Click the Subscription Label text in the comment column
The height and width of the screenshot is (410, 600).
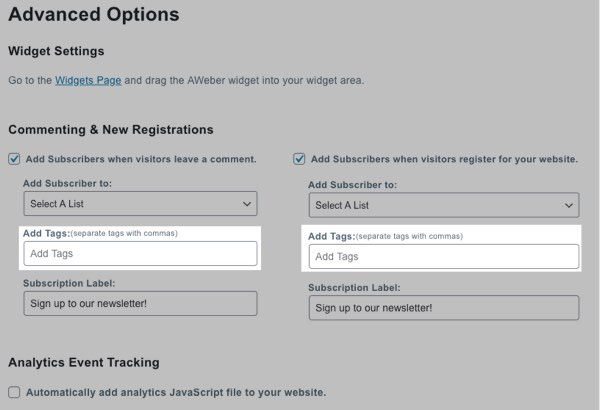72,283
